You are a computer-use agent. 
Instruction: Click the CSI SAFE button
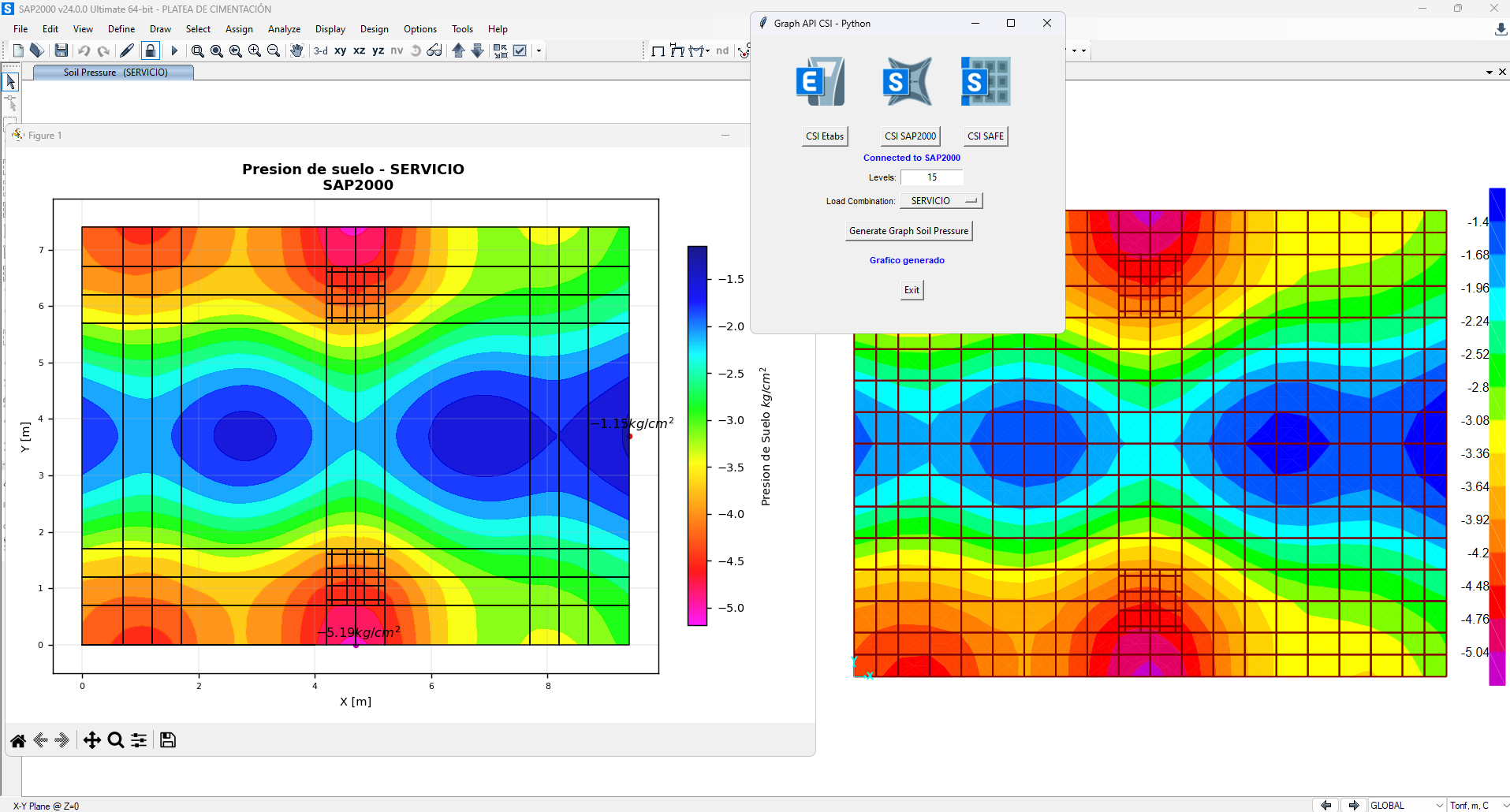985,136
